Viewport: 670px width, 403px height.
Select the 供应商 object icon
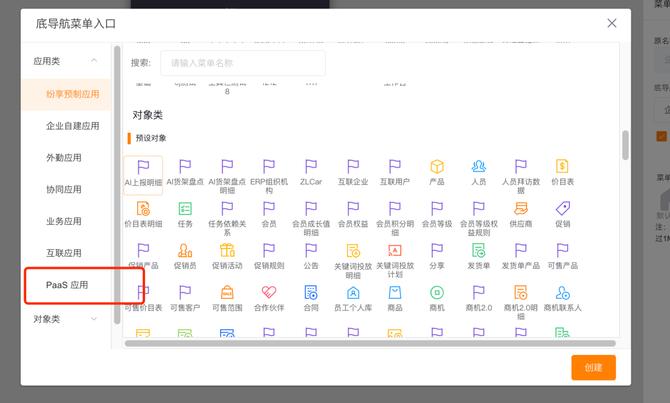(x=520, y=209)
